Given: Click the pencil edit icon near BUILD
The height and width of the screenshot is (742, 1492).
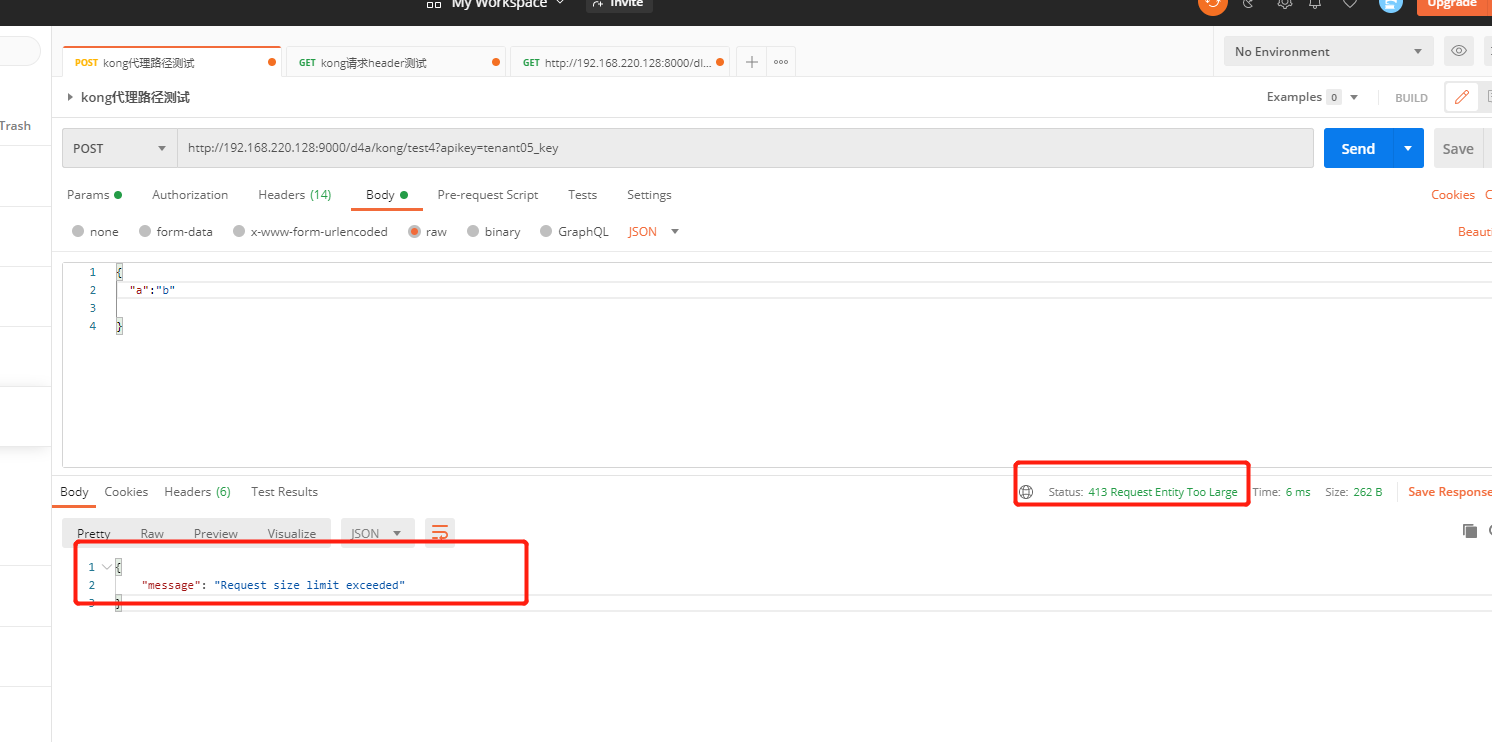Looking at the screenshot, I should click(x=1462, y=97).
